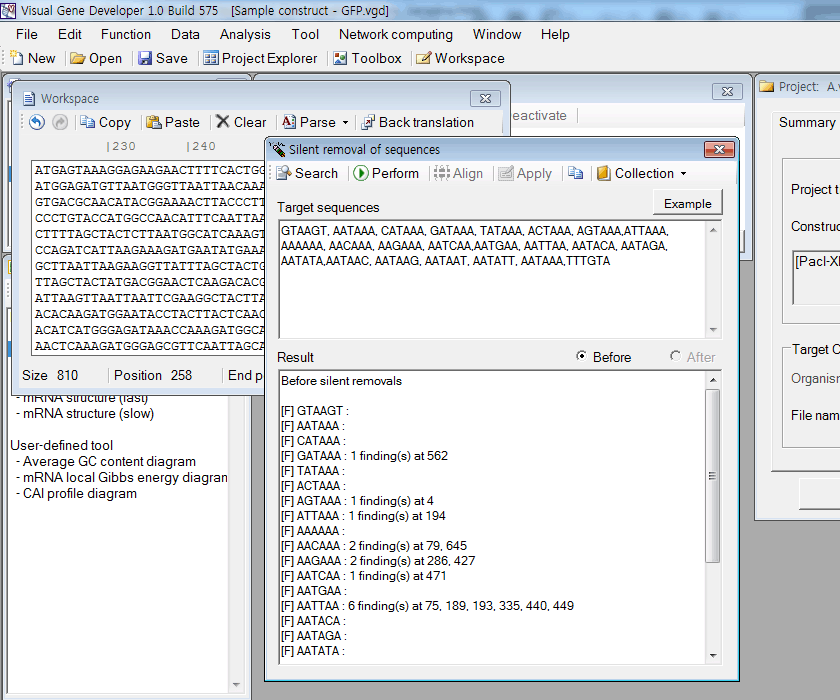This screenshot has height=700, width=840.
Task: Click the copy icon next to Apply
Action: [x=575, y=173]
